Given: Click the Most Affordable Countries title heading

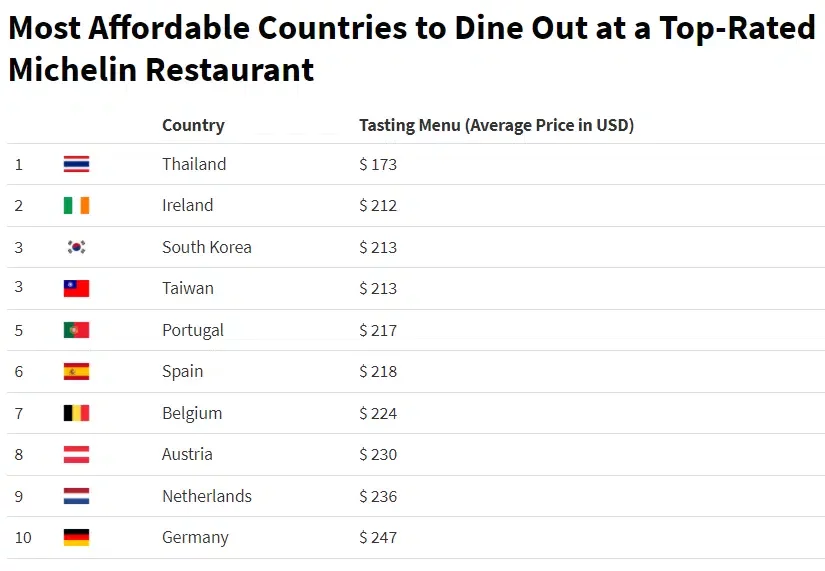Looking at the screenshot, I should 412,48.
